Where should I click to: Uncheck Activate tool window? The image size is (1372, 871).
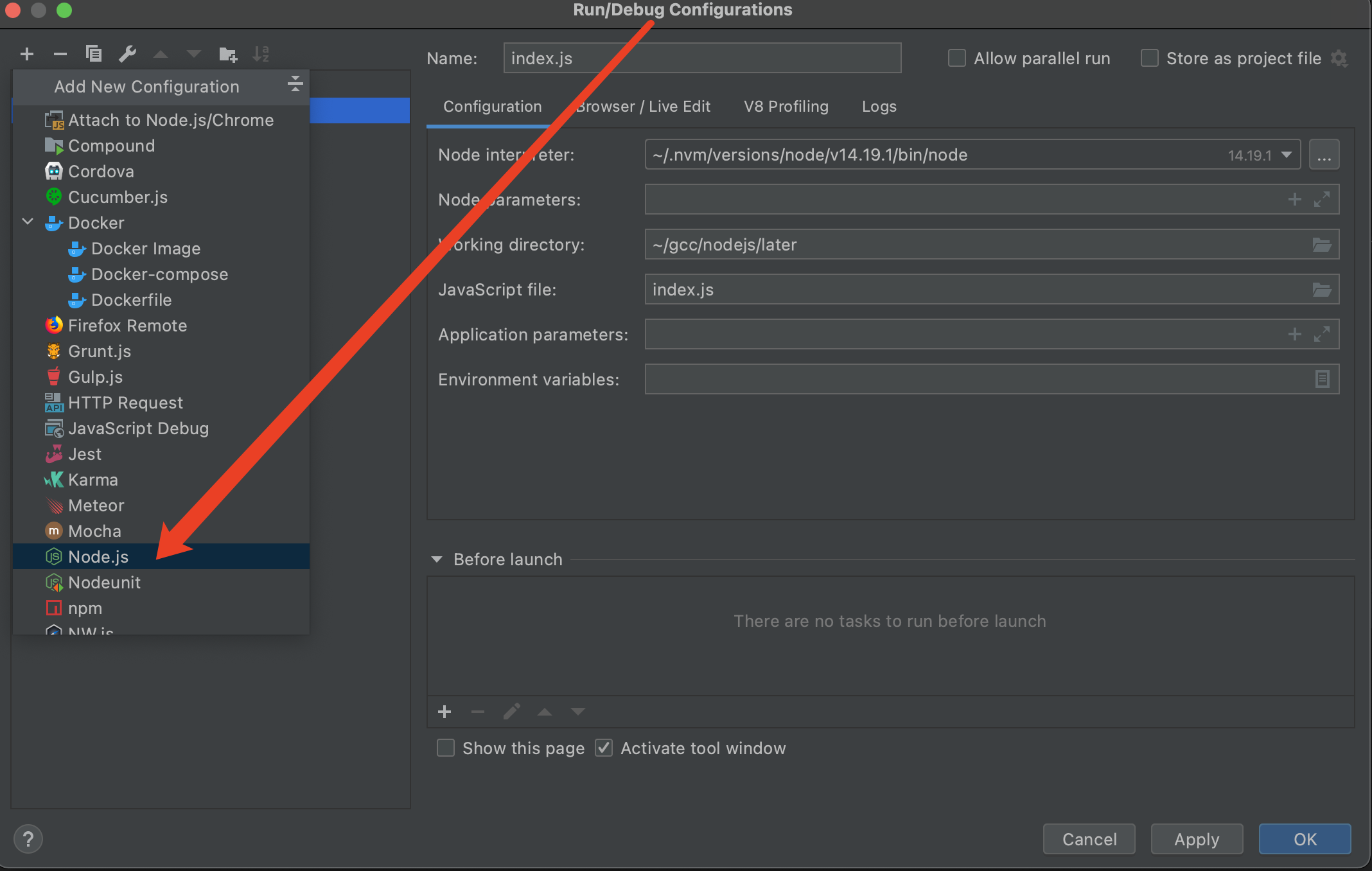[604, 748]
